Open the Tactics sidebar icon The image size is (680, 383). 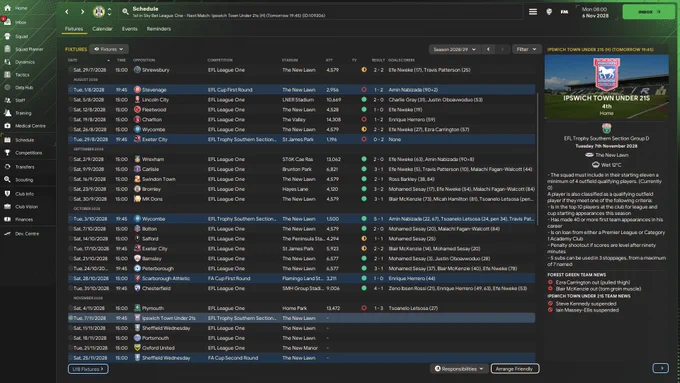(x=7, y=75)
